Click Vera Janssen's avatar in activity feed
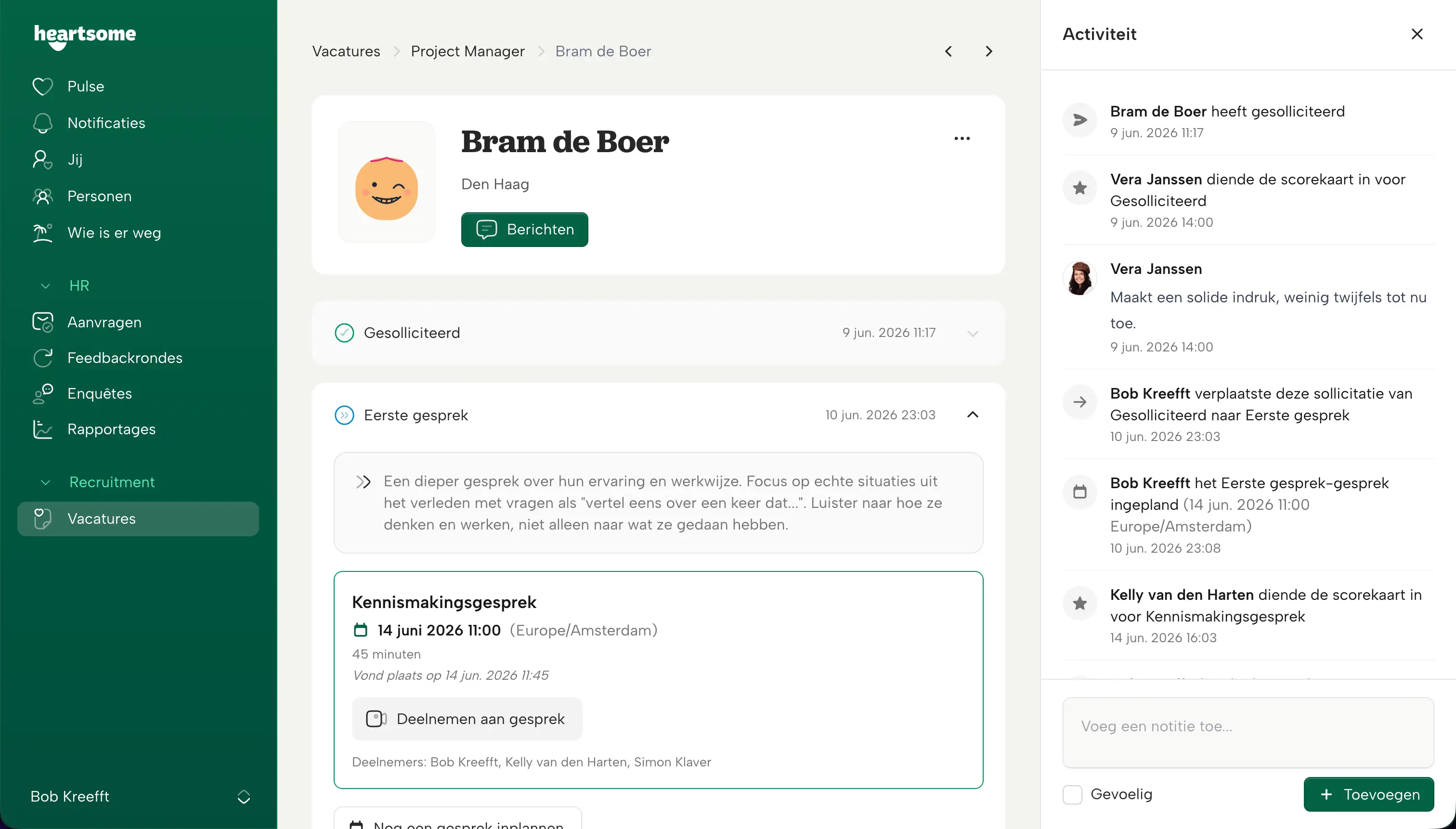The image size is (1456, 829). pyautogui.click(x=1079, y=278)
